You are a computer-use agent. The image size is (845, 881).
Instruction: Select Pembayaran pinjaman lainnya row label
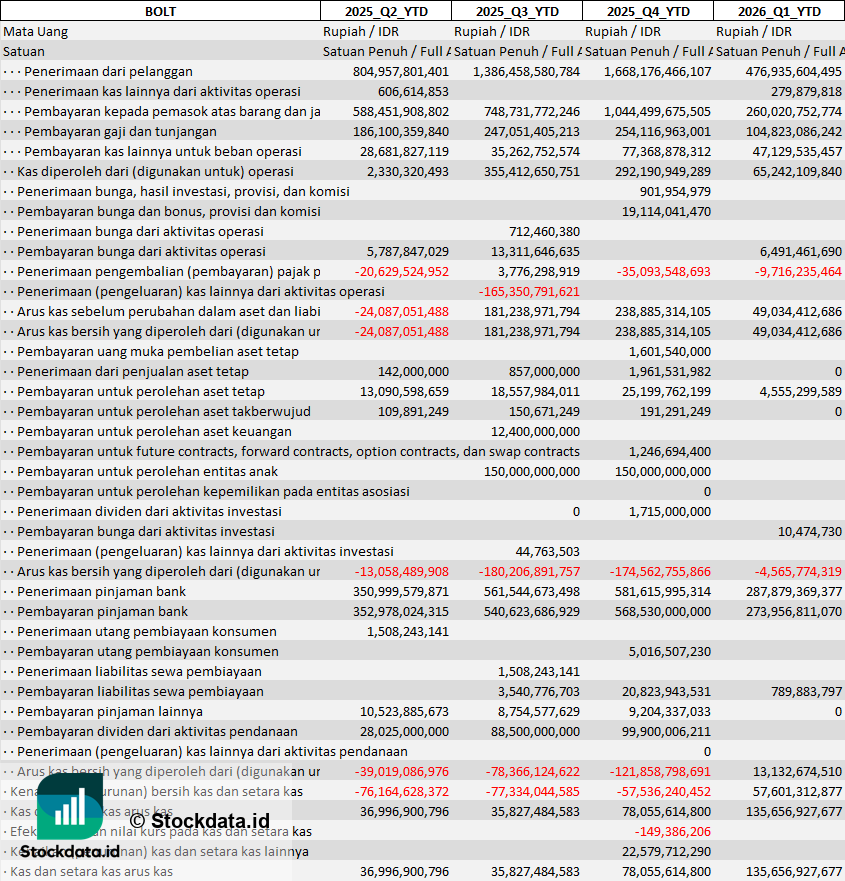[110, 712]
